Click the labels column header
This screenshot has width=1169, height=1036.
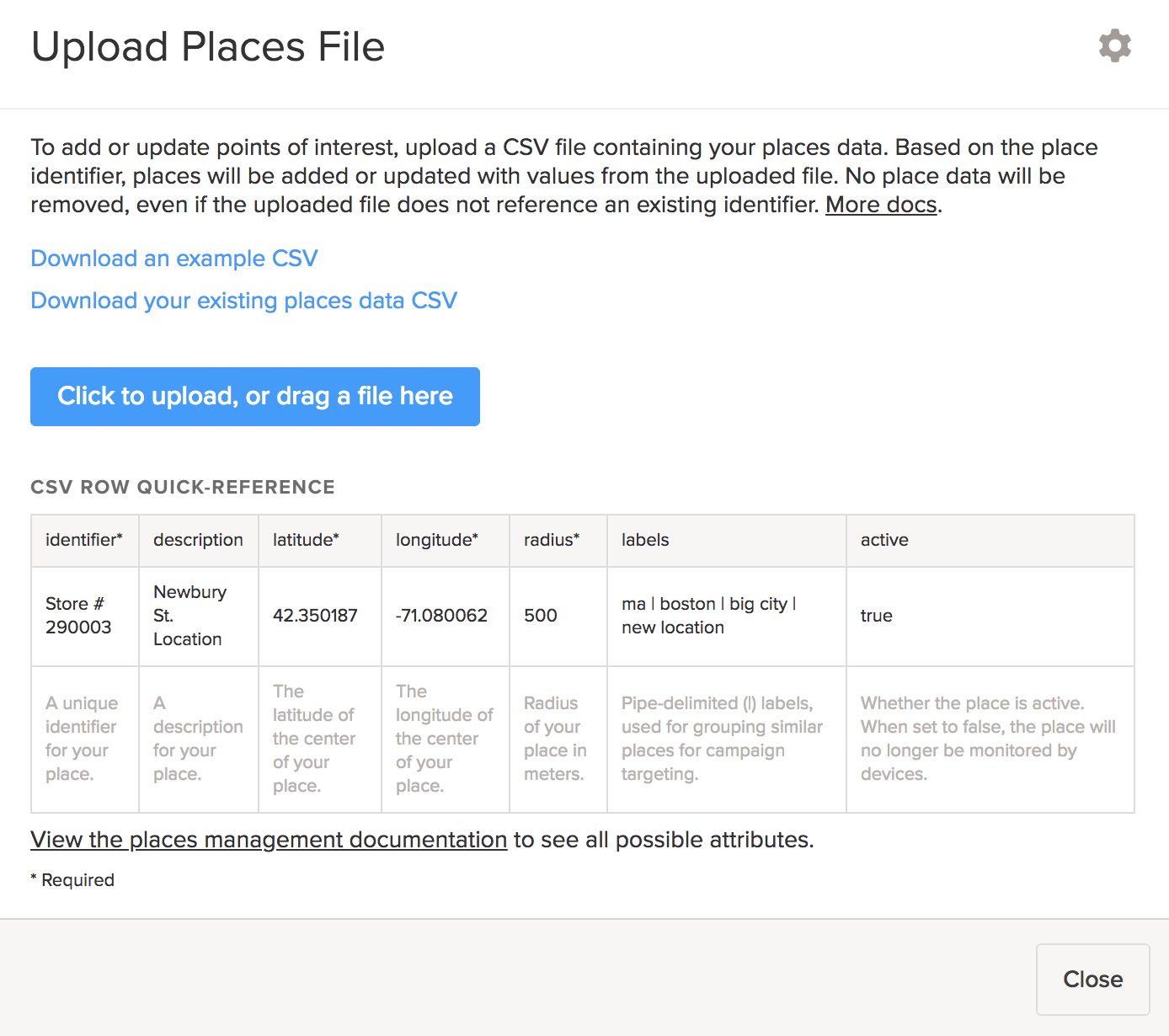click(645, 540)
